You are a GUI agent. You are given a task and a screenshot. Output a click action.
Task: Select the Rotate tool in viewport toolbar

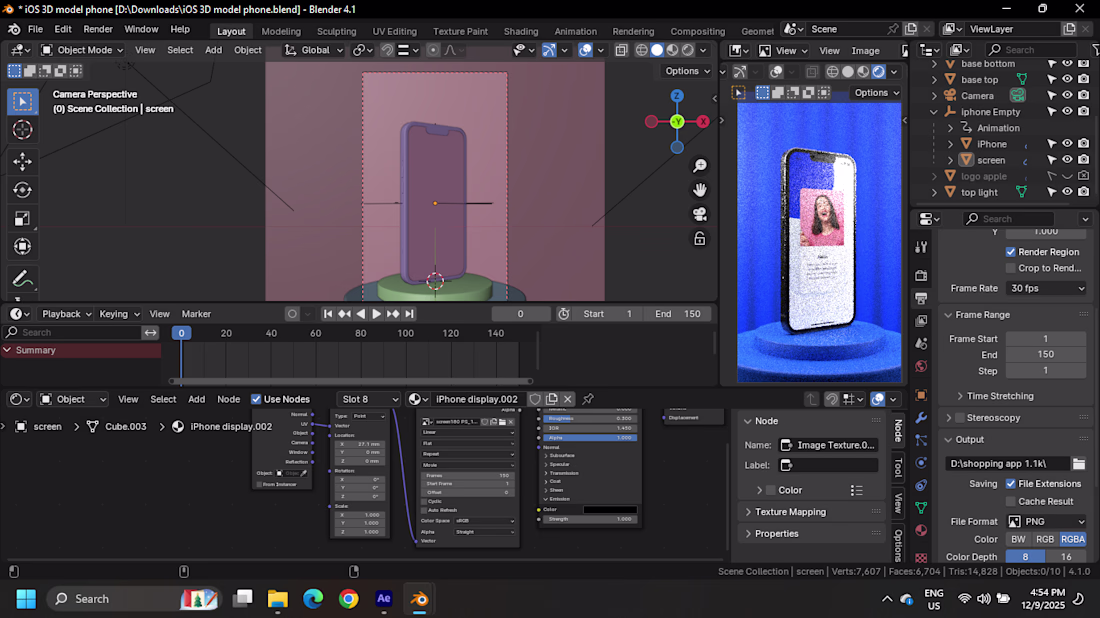(x=22, y=190)
